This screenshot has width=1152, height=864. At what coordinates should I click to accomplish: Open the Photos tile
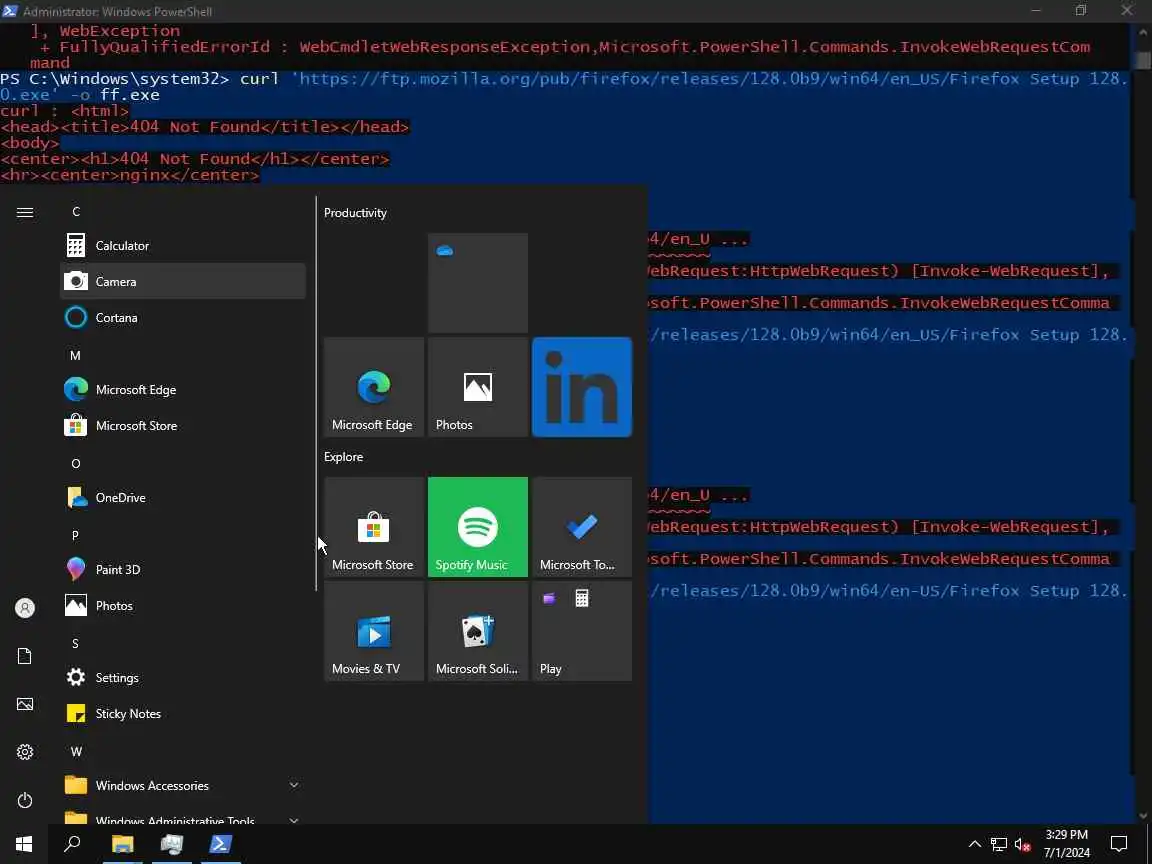tap(478, 387)
